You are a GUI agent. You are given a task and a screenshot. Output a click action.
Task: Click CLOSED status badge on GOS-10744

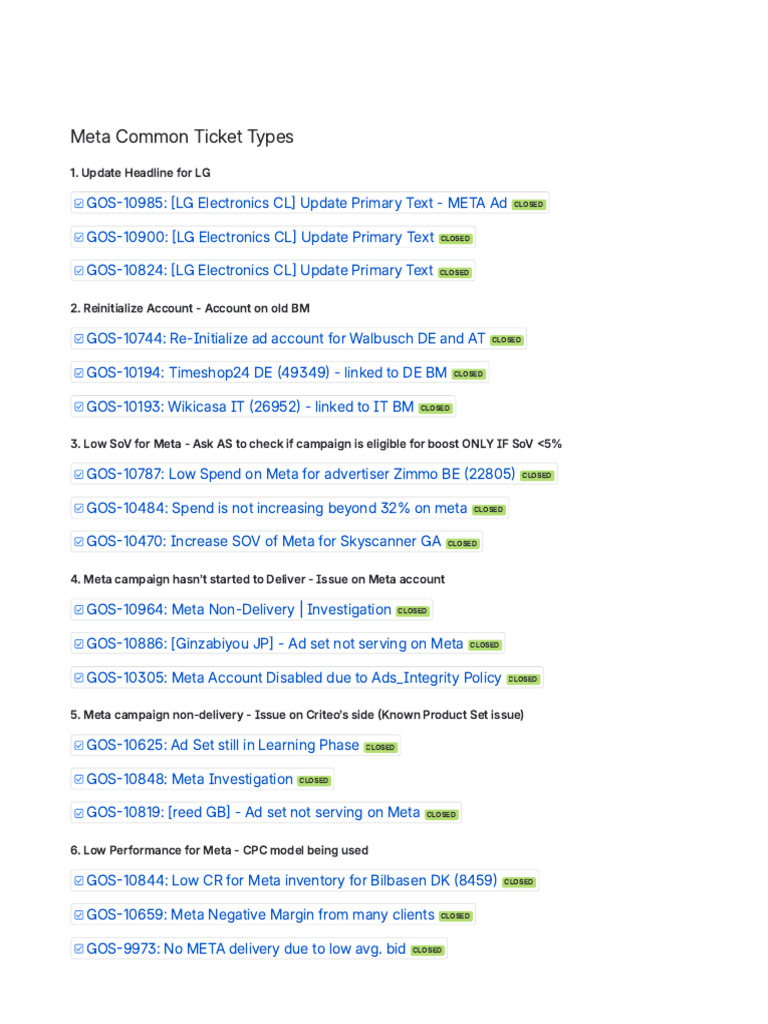point(507,340)
